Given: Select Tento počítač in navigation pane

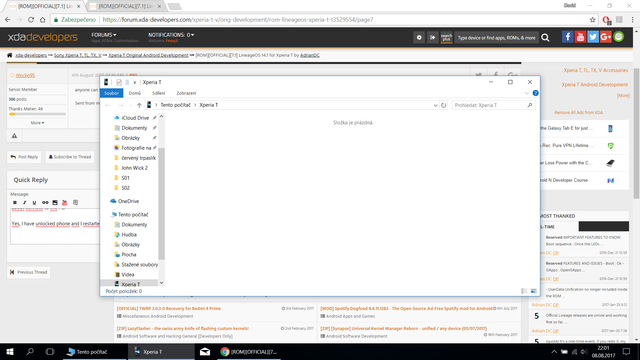Looking at the screenshot, I should (133, 215).
